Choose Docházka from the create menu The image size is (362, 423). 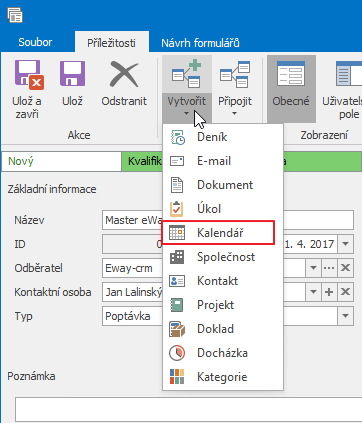pyautogui.click(x=223, y=353)
